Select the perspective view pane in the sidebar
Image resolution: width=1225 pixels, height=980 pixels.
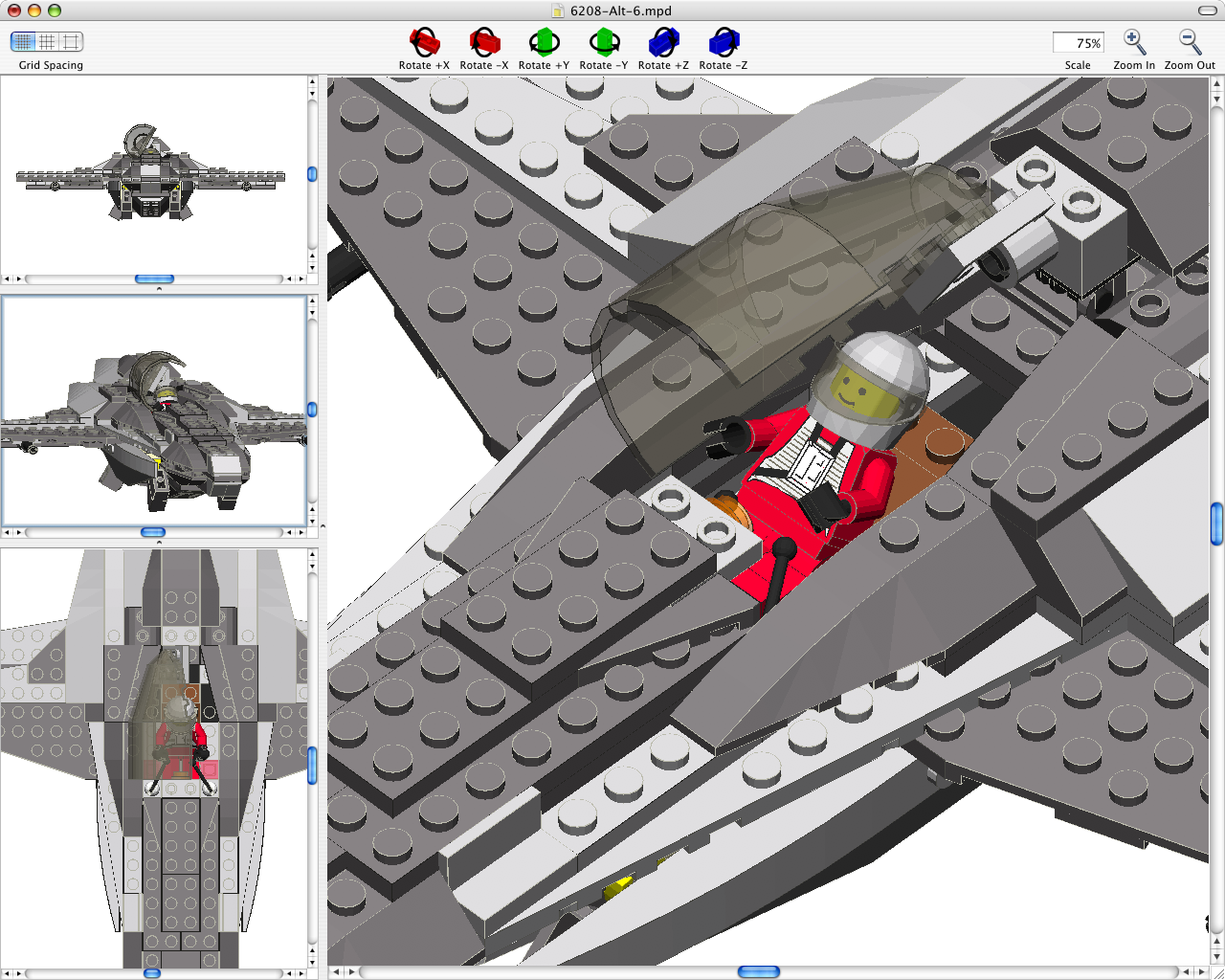click(x=155, y=412)
